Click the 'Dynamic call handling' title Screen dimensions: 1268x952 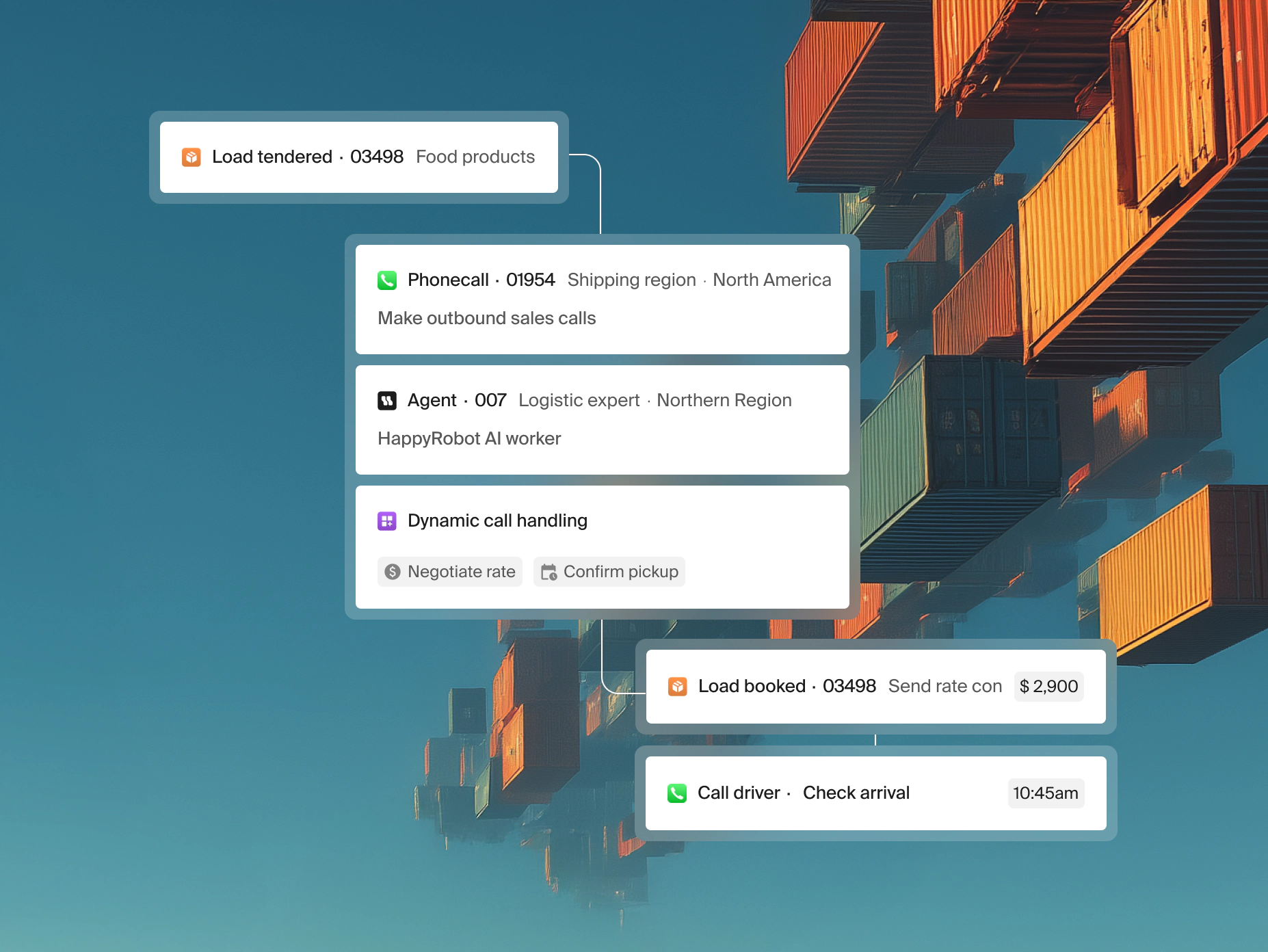point(497,521)
